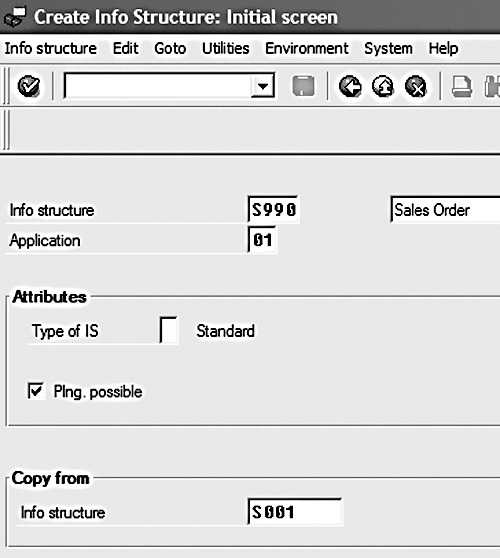Click the Type of IS input box

(x=168, y=330)
